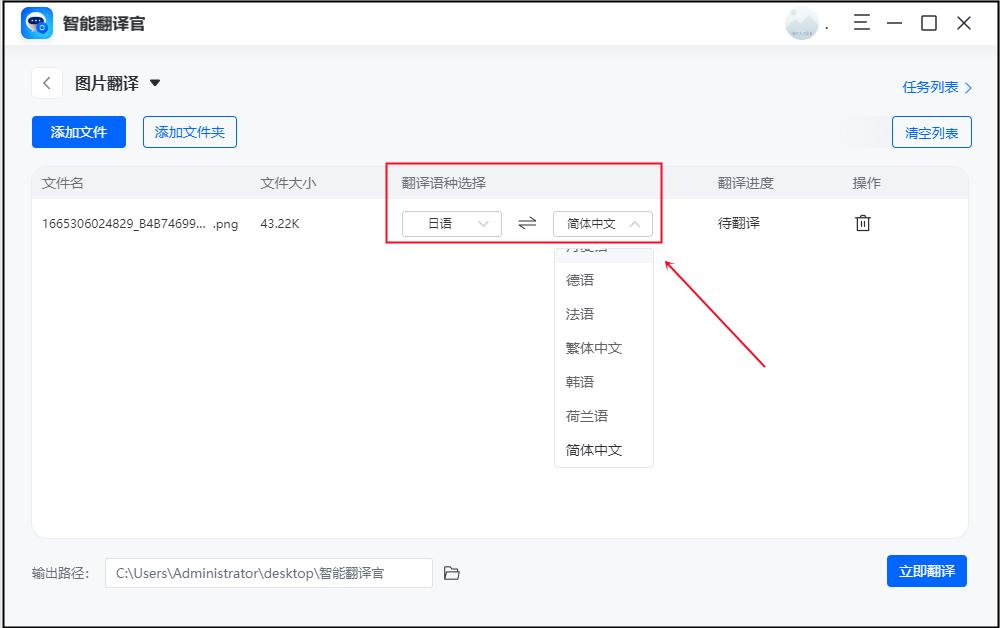Clear the list with 清空列表

point(931,131)
